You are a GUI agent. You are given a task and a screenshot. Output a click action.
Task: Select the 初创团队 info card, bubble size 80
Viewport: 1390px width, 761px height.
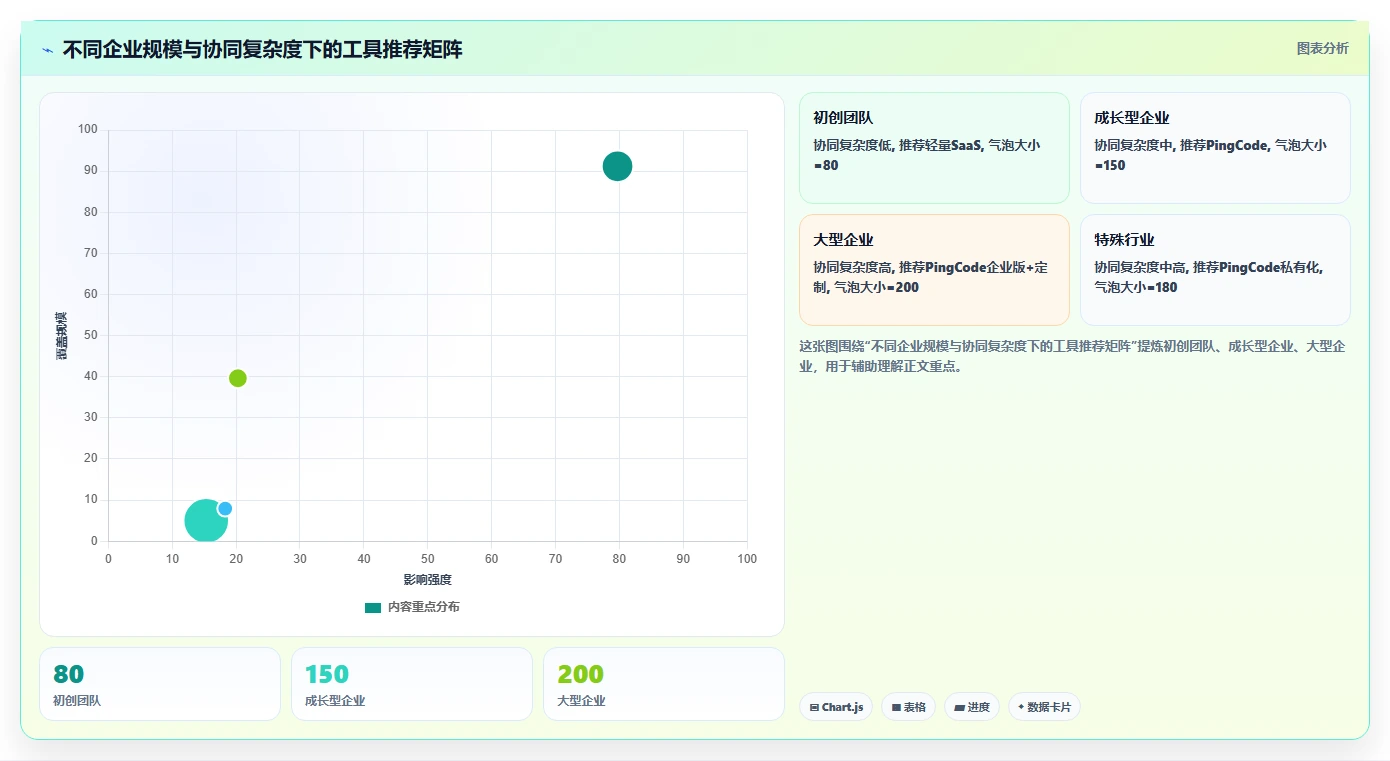[x=934, y=148]
